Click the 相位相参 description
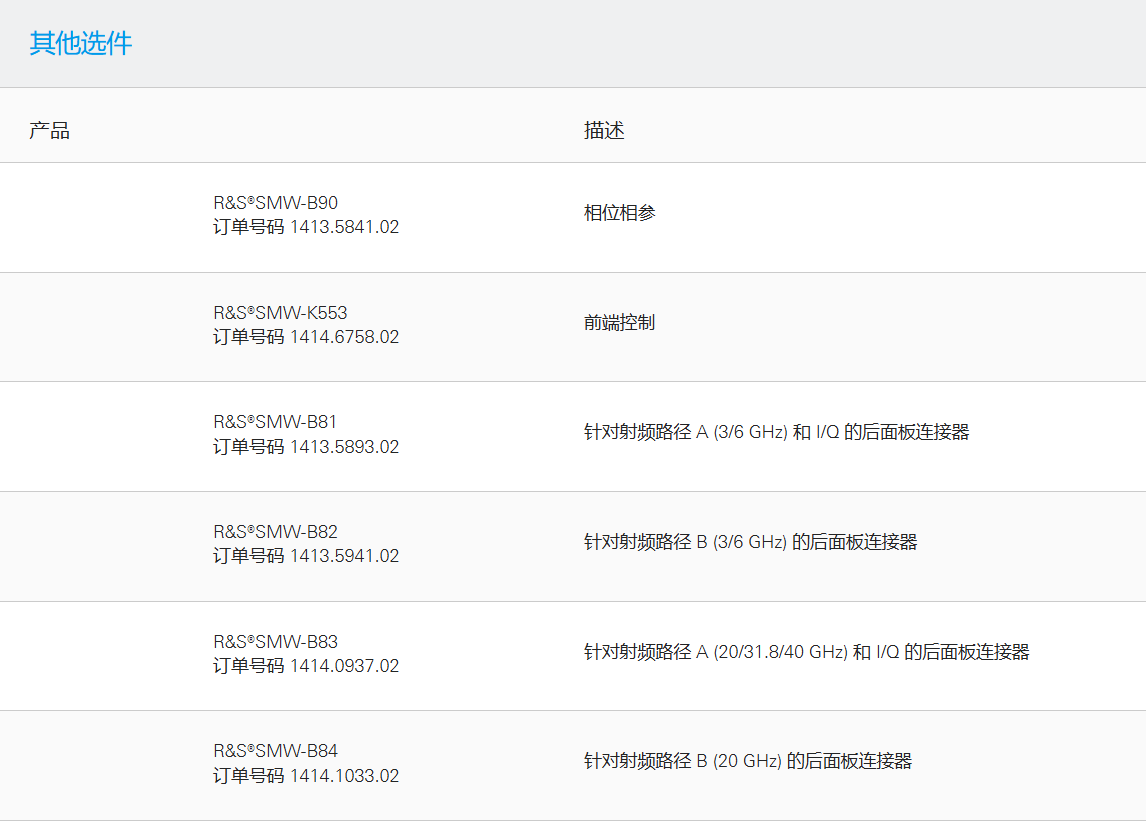The width and height of the screenshot is (1146, 821). (620, 213)
